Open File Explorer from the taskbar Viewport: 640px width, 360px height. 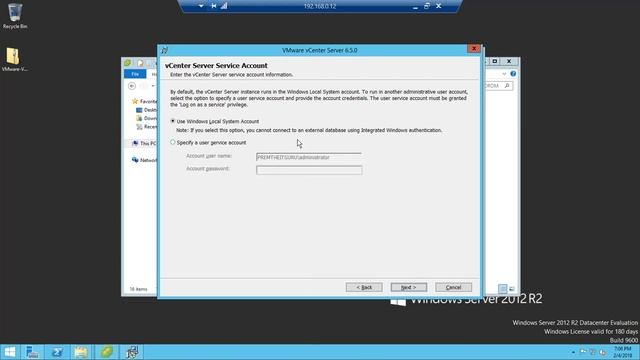pyautogui.click(x=81, y=352)
